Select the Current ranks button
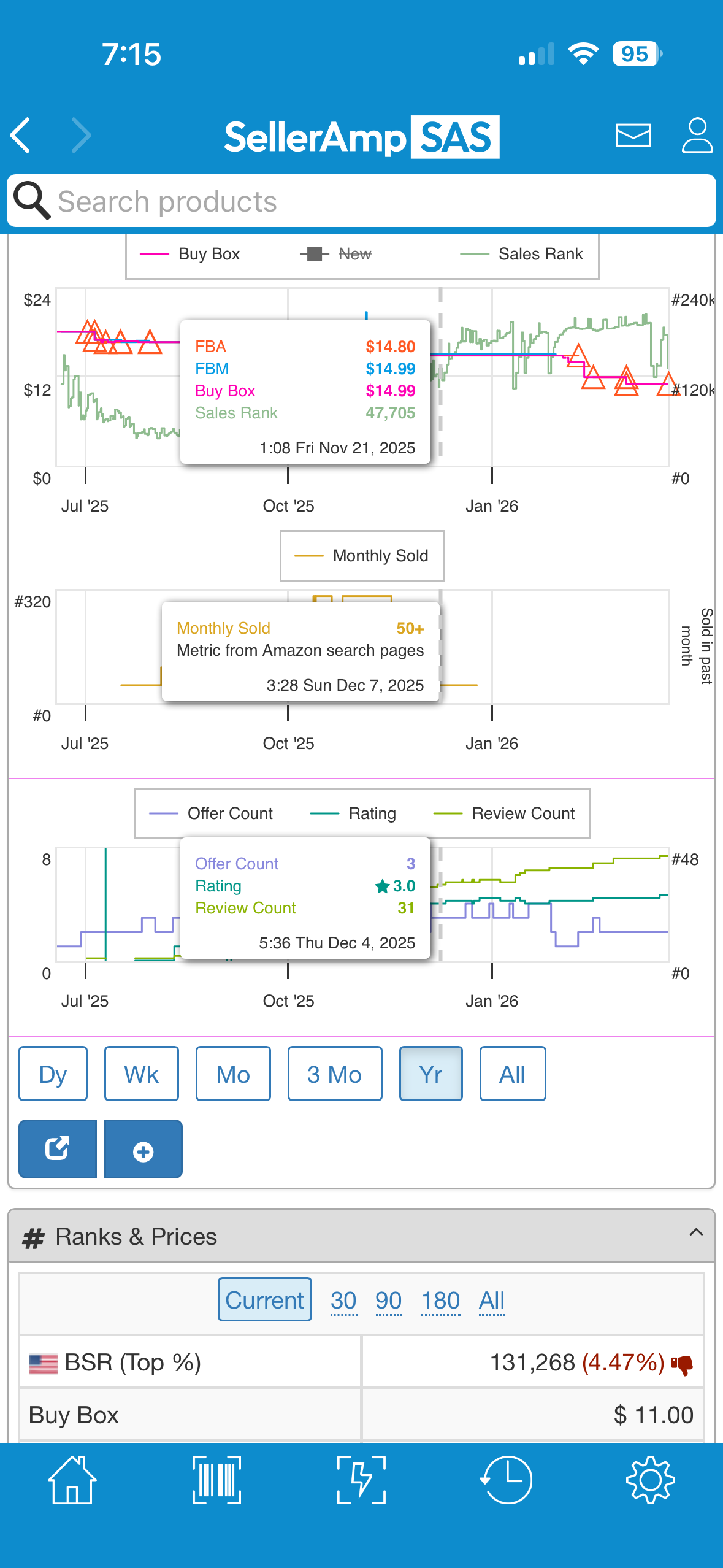The width and height of the screenshot is (723, 1568). [265, 1299]
